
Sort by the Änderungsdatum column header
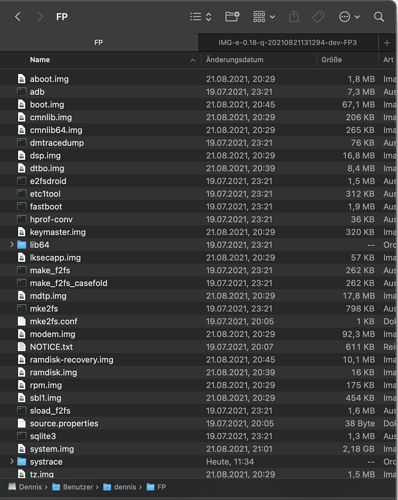point(235,60)
